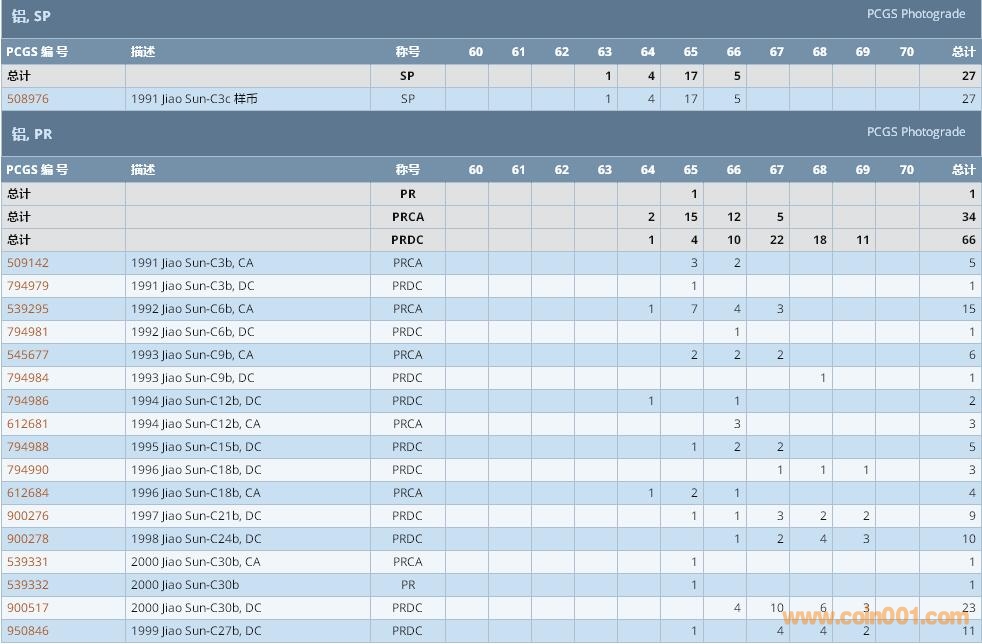
Task: Open PCGS number 508976 link
Action: pos(28,99)
